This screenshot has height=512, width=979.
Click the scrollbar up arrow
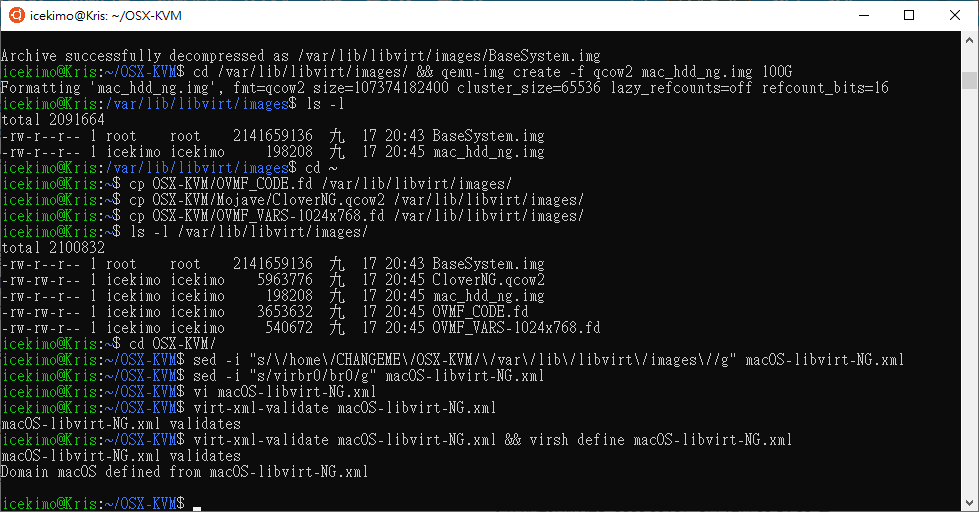pos(969,39)
